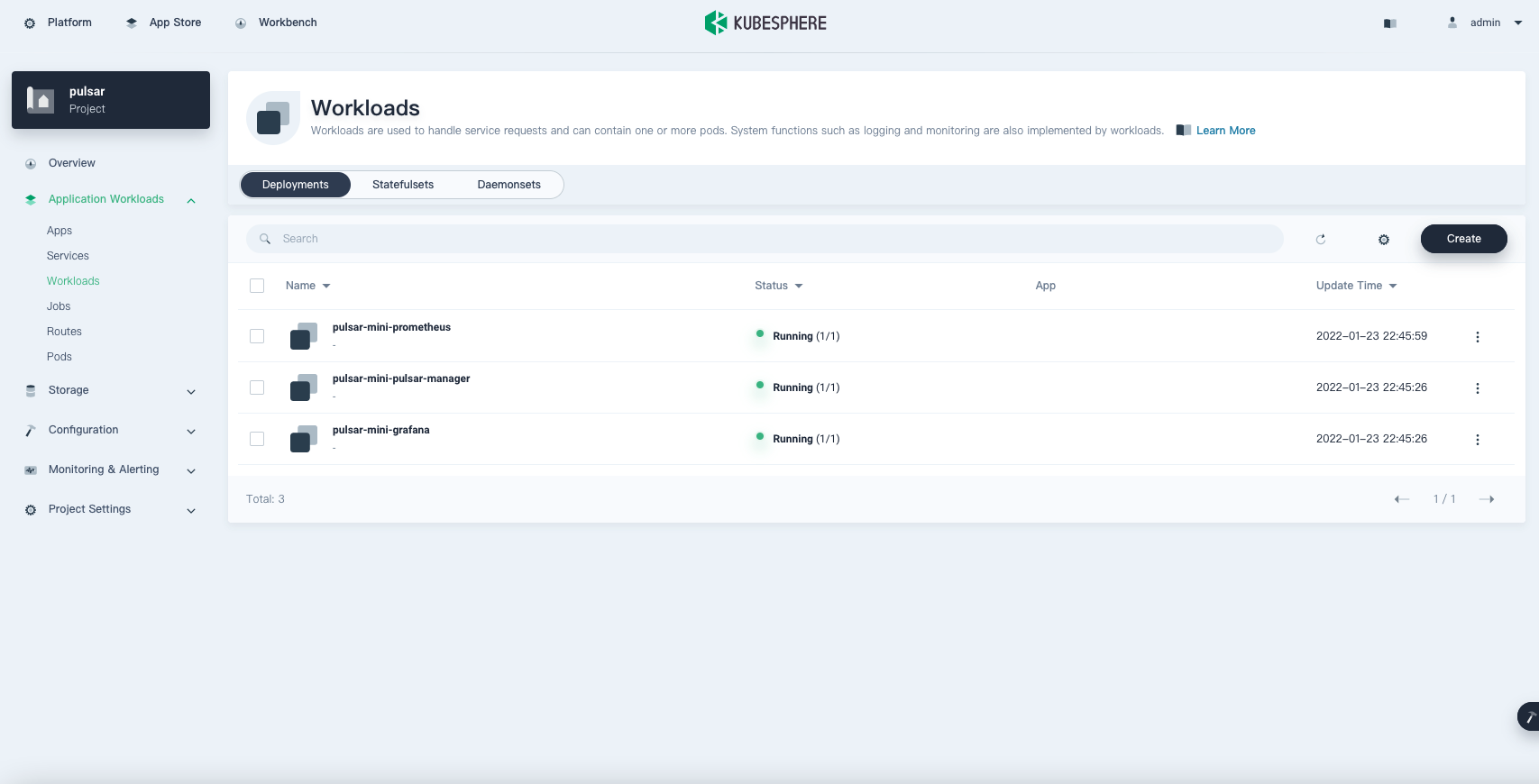Click the pulsar project icon

pos(41,100)
